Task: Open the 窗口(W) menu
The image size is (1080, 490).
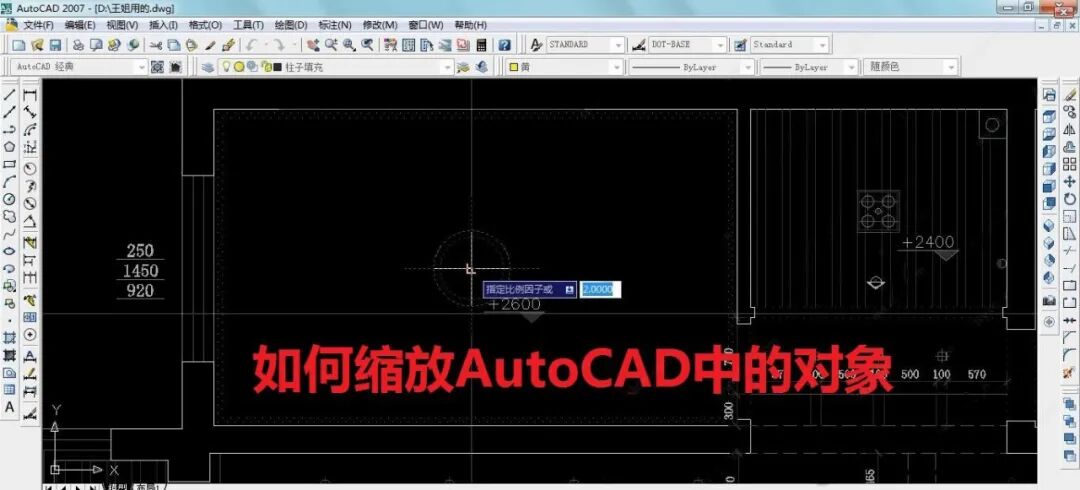Action: click(x=426, y=25)
